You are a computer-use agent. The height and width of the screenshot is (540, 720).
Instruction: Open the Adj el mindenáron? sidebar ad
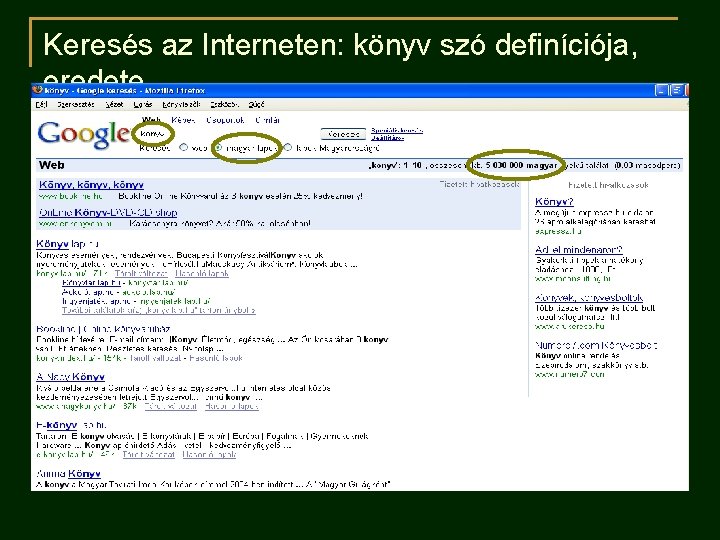click(579, 250)
